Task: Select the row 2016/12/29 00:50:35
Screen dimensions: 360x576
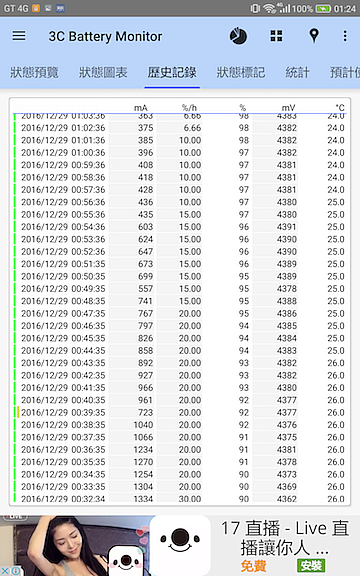Action: [180, 276]
